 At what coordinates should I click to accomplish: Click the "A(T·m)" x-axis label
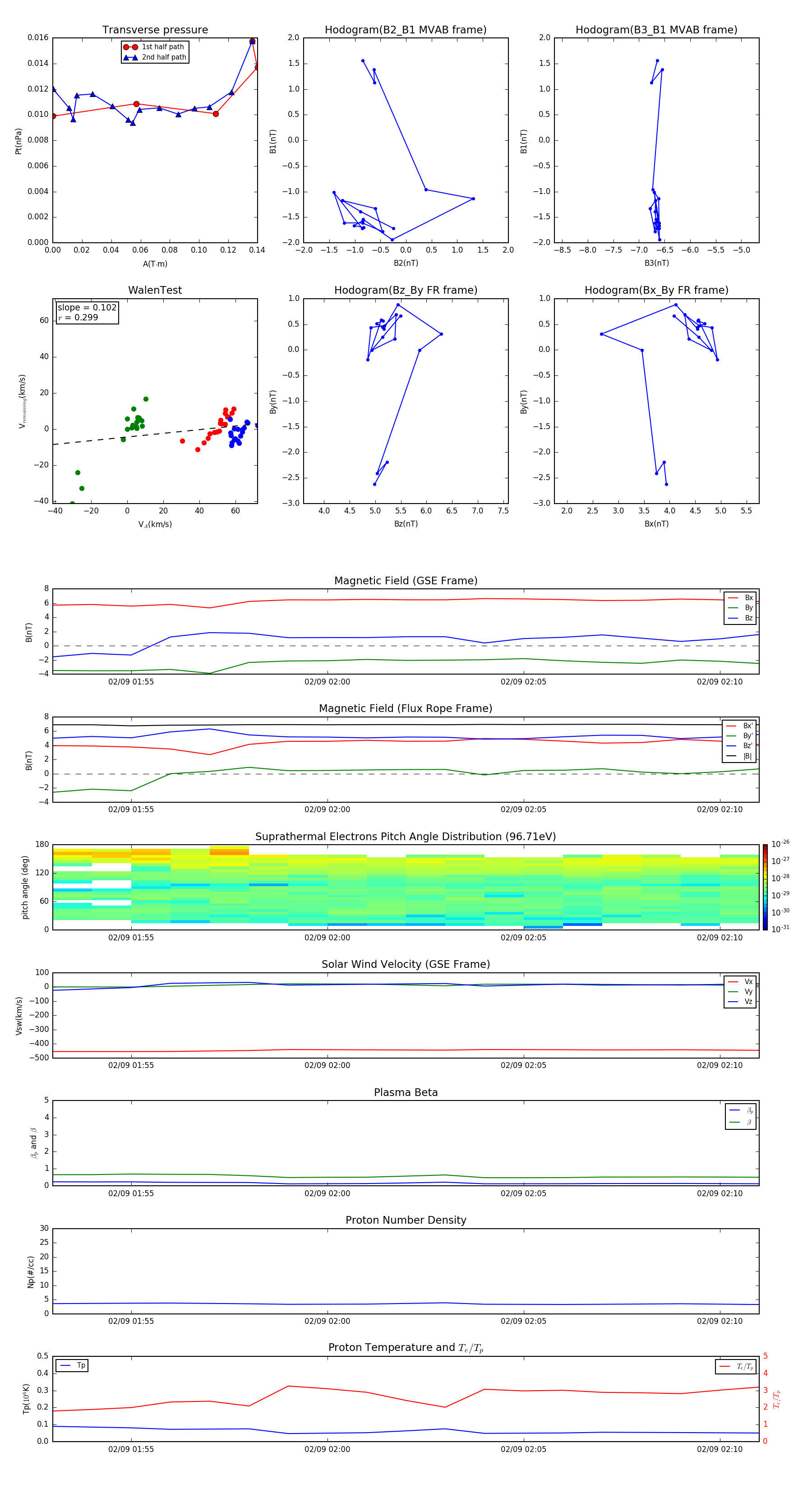pyautogui.click(x=155, y=264)
